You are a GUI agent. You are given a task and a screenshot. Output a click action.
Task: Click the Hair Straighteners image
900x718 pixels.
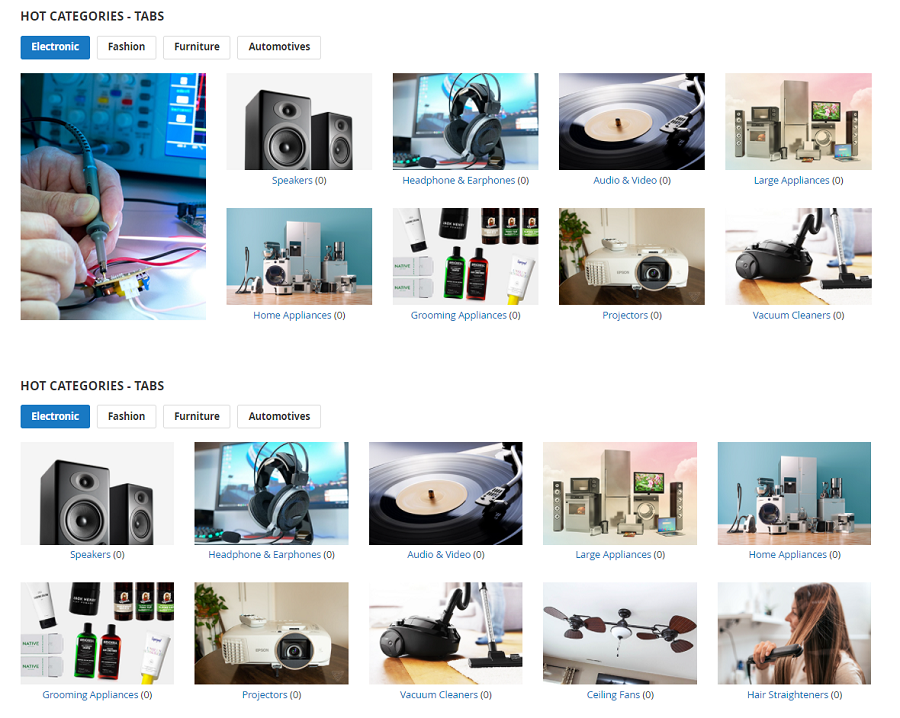pyautogui.click(x=794, y=633)
